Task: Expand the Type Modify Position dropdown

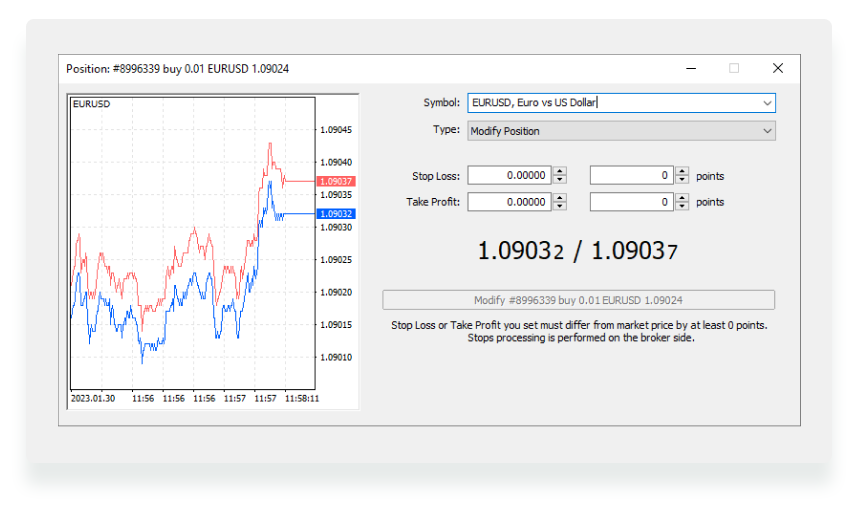Action: tap(621, 131)
